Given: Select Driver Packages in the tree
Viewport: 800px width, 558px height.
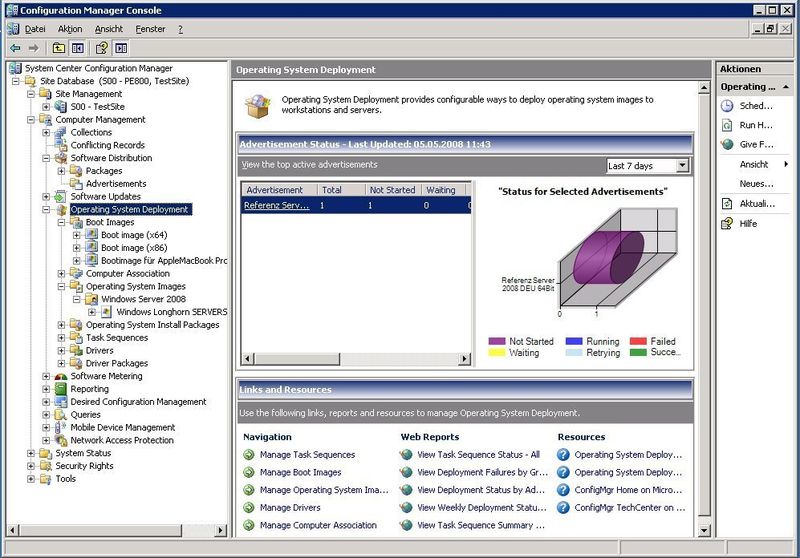Looking at the screenshot, I should 117,363.
